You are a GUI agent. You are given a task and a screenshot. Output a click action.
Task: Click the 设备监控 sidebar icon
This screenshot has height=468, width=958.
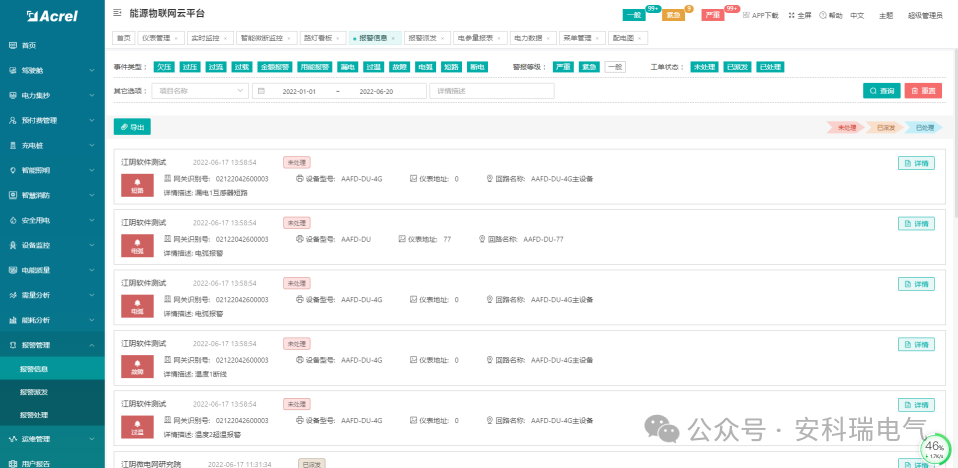point(13,245)
